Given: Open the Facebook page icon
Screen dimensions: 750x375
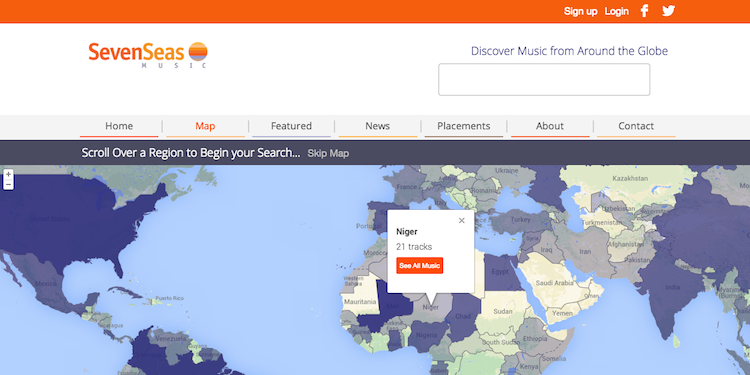Looking at the screenshot, I should coord(644,11).
